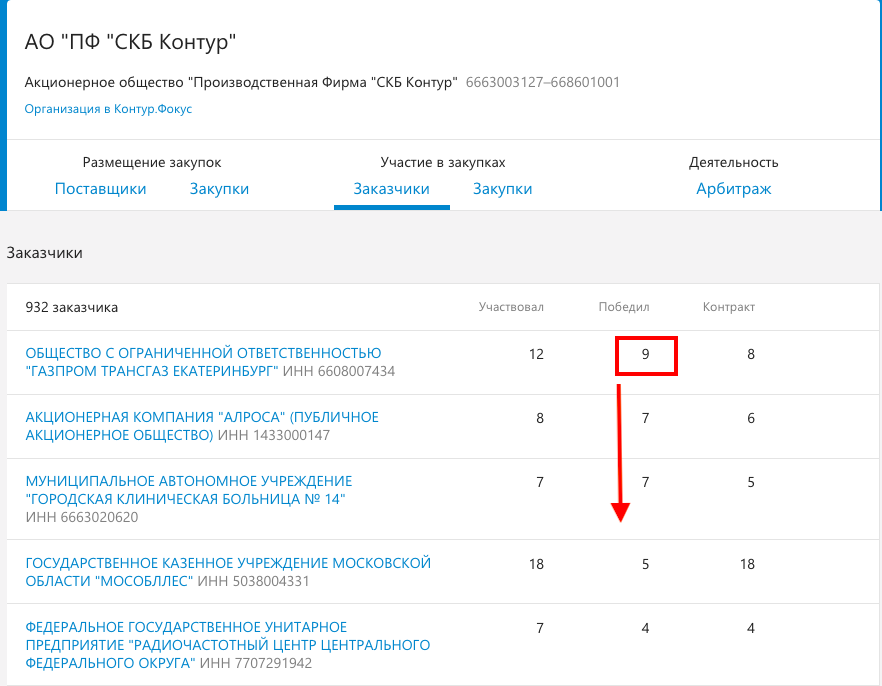Screen dimensions: 882x686
Task: Click Победил value 5 in Мособллес row
Action: (x=645, y=564)
